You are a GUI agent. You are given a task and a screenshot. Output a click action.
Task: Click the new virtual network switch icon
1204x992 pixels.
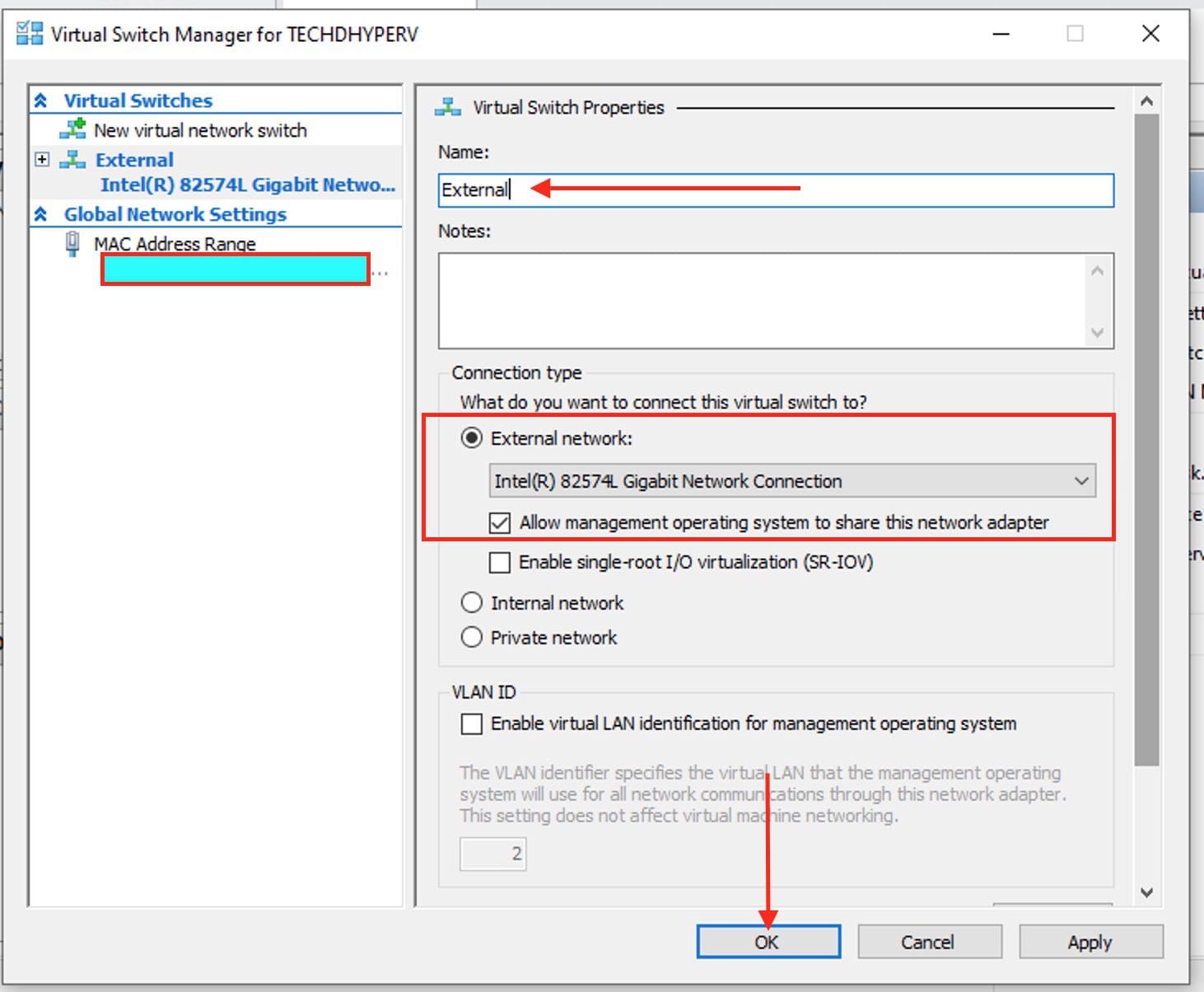[x=72, y=129]
